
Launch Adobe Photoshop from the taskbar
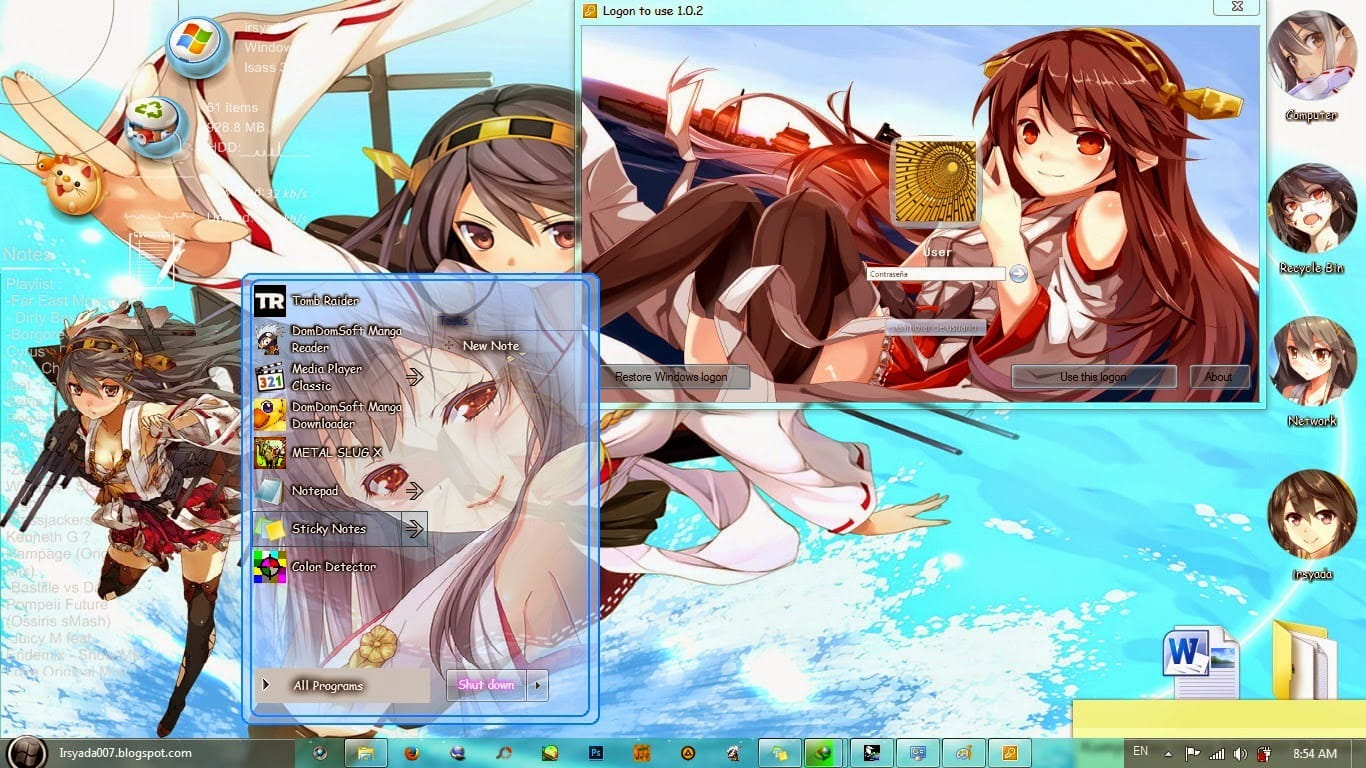[x=594, y=752]
